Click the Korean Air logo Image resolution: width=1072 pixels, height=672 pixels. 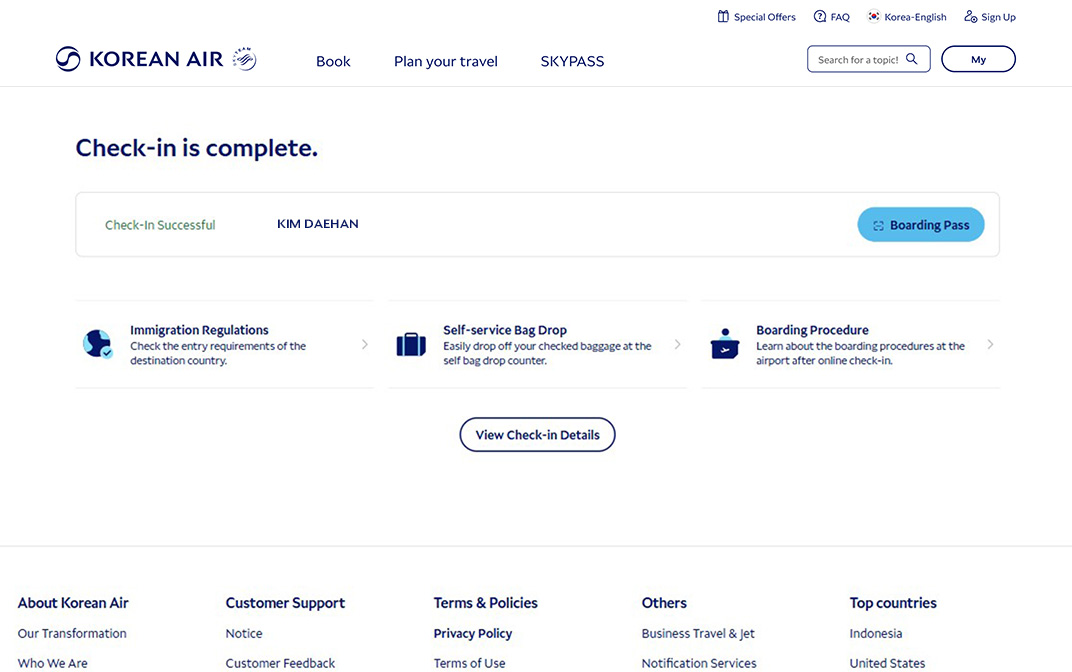pyautogui.click(x=139, y=59)
